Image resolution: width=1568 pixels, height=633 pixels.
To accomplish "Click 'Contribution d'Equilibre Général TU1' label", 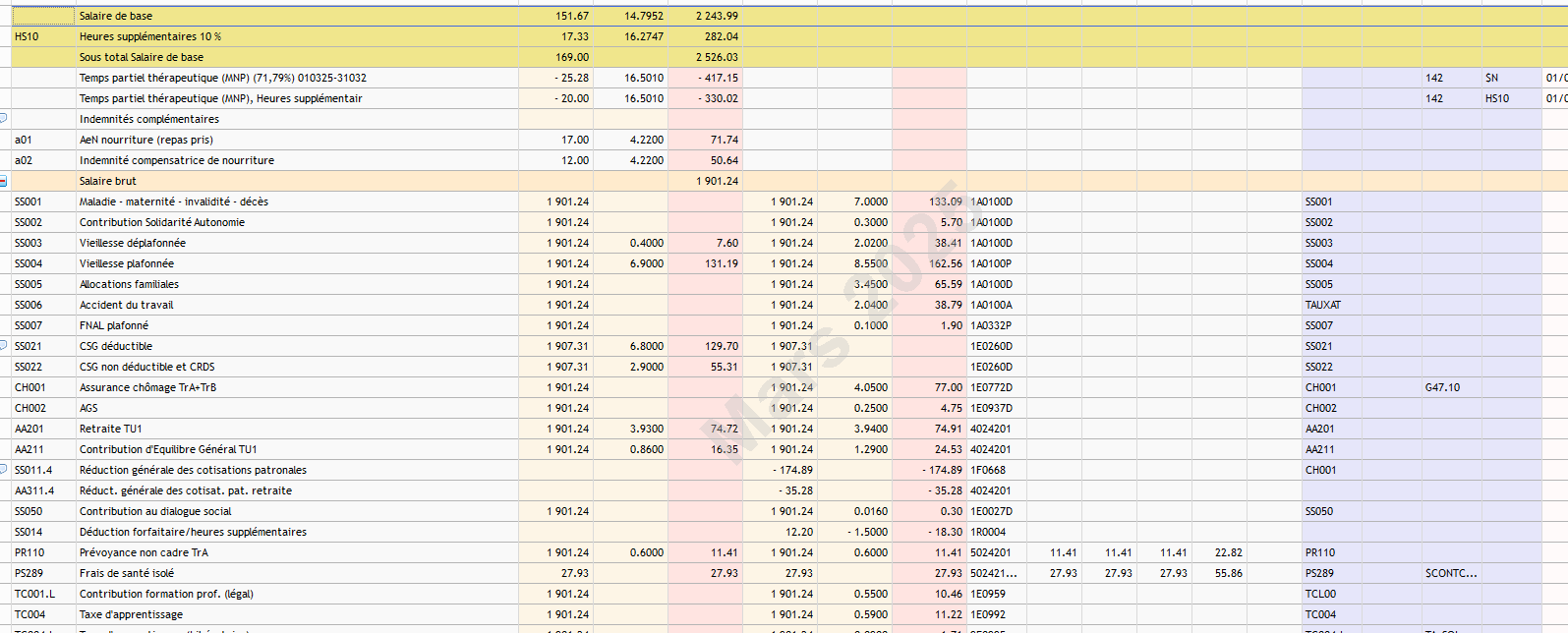I will click(x=168, y=449).
